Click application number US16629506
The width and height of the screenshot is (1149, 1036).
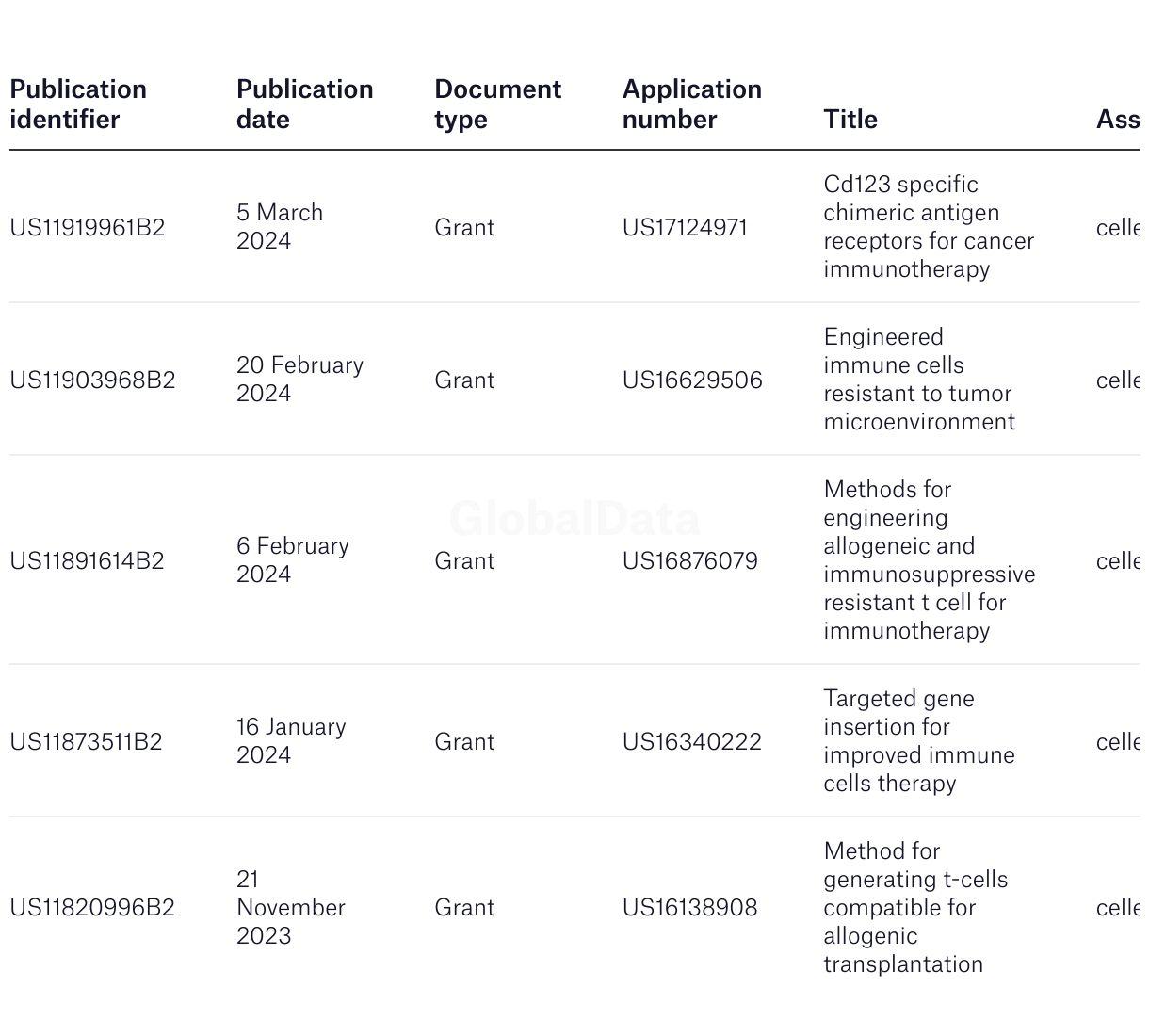pyautogui.click(x=692, y=380)
